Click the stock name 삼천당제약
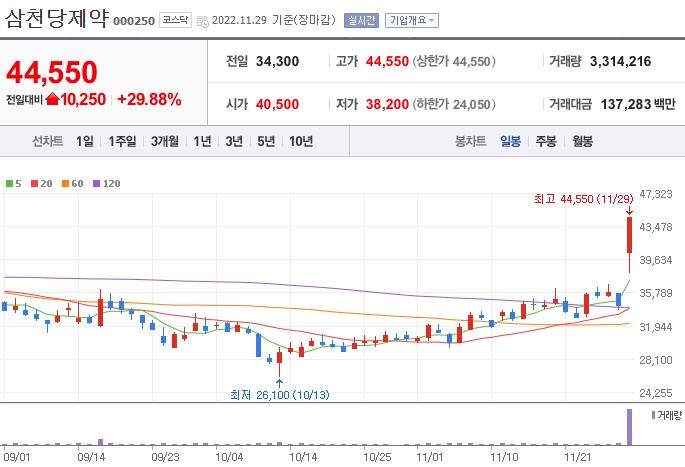The height and width of the screenshot is (467, 685). [56, 19]
